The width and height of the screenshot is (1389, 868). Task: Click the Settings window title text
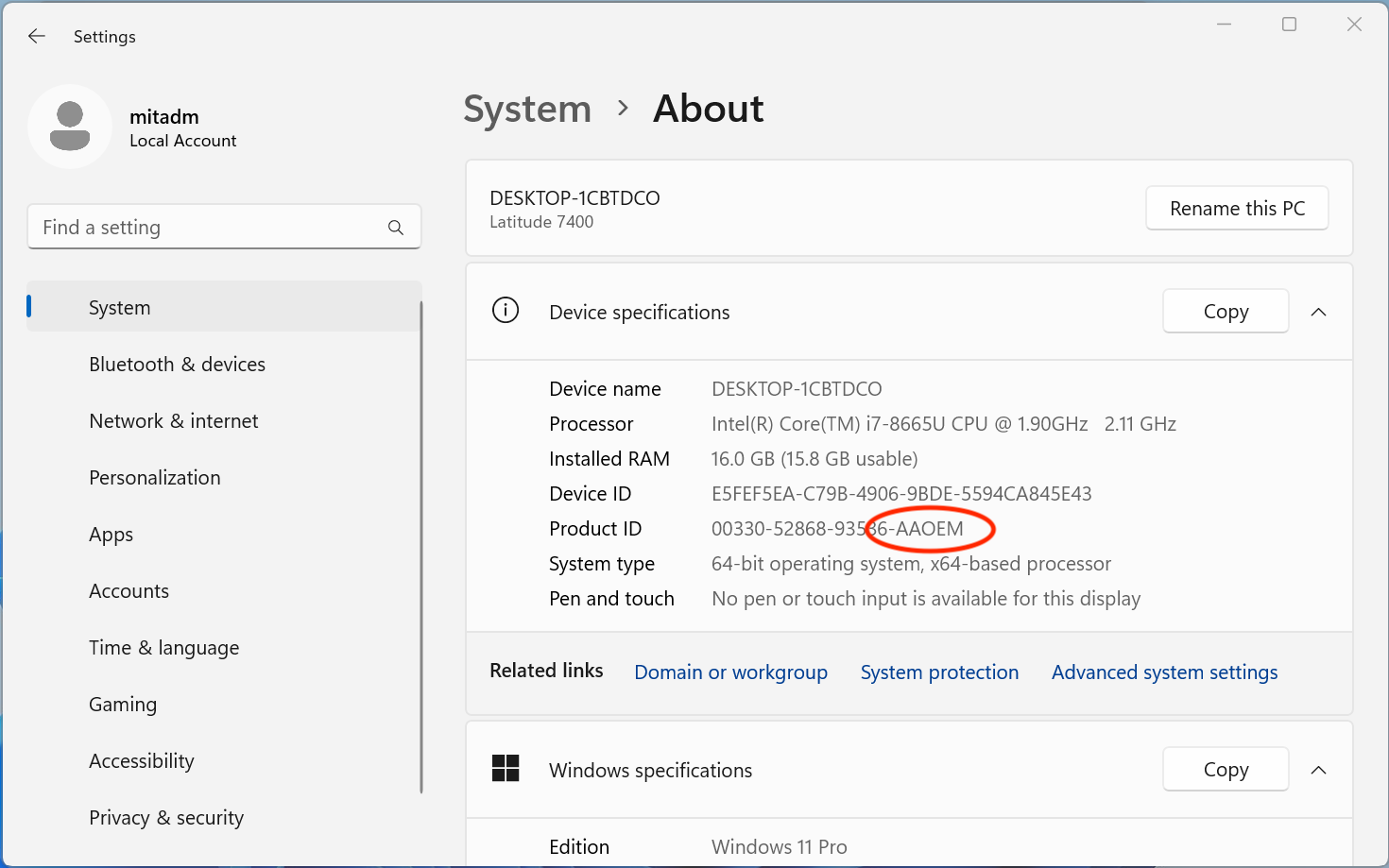(x=105, y=37)
